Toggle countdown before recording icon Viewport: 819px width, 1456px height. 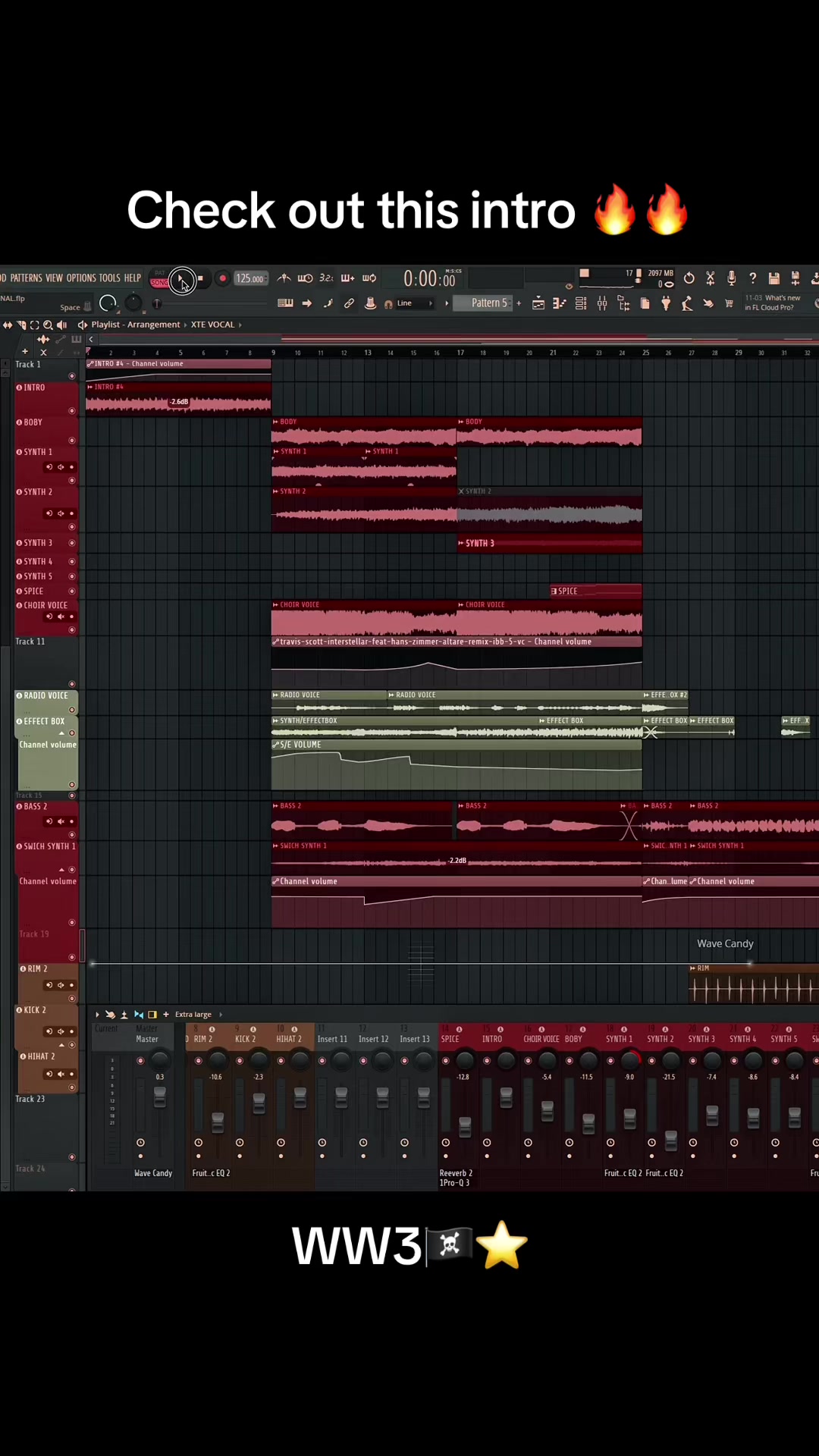point(326,278)
